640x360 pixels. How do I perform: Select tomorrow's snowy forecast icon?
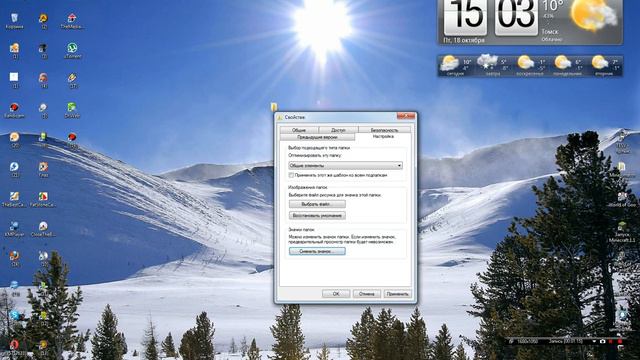tap(487, 62)
